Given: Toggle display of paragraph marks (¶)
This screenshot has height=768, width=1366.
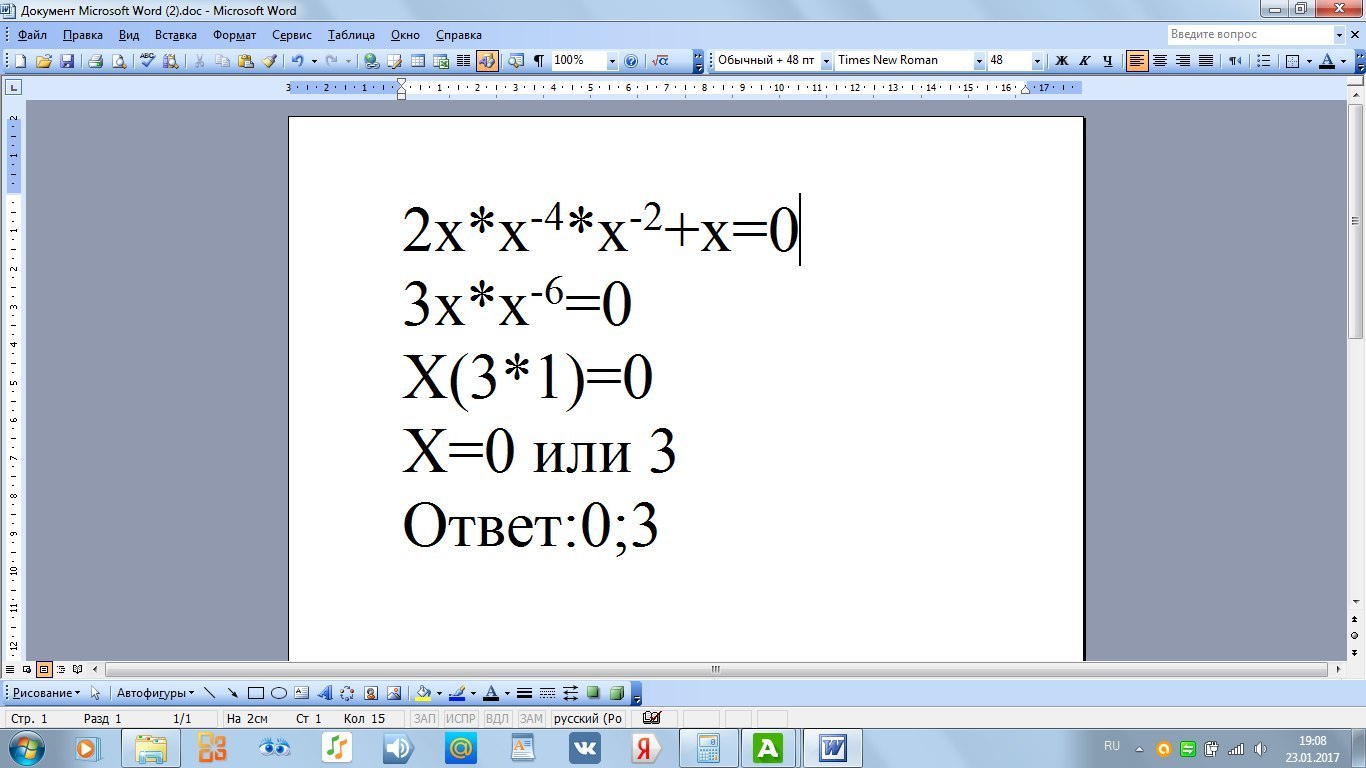Looking at the screenshot, I should pos(539,61).
